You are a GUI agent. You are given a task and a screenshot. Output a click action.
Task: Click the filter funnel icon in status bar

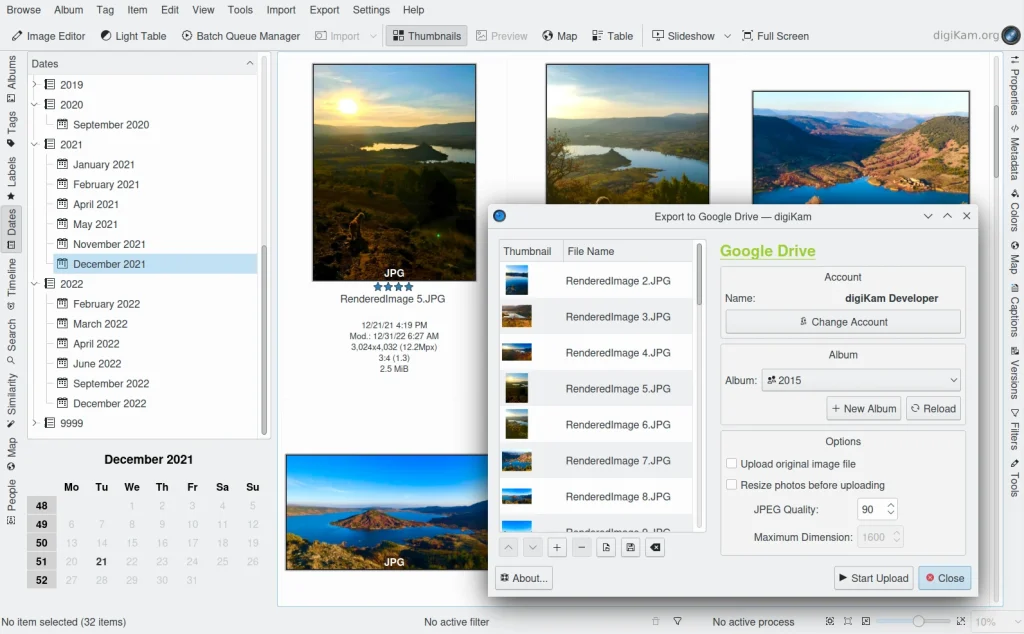pos(677,622)
